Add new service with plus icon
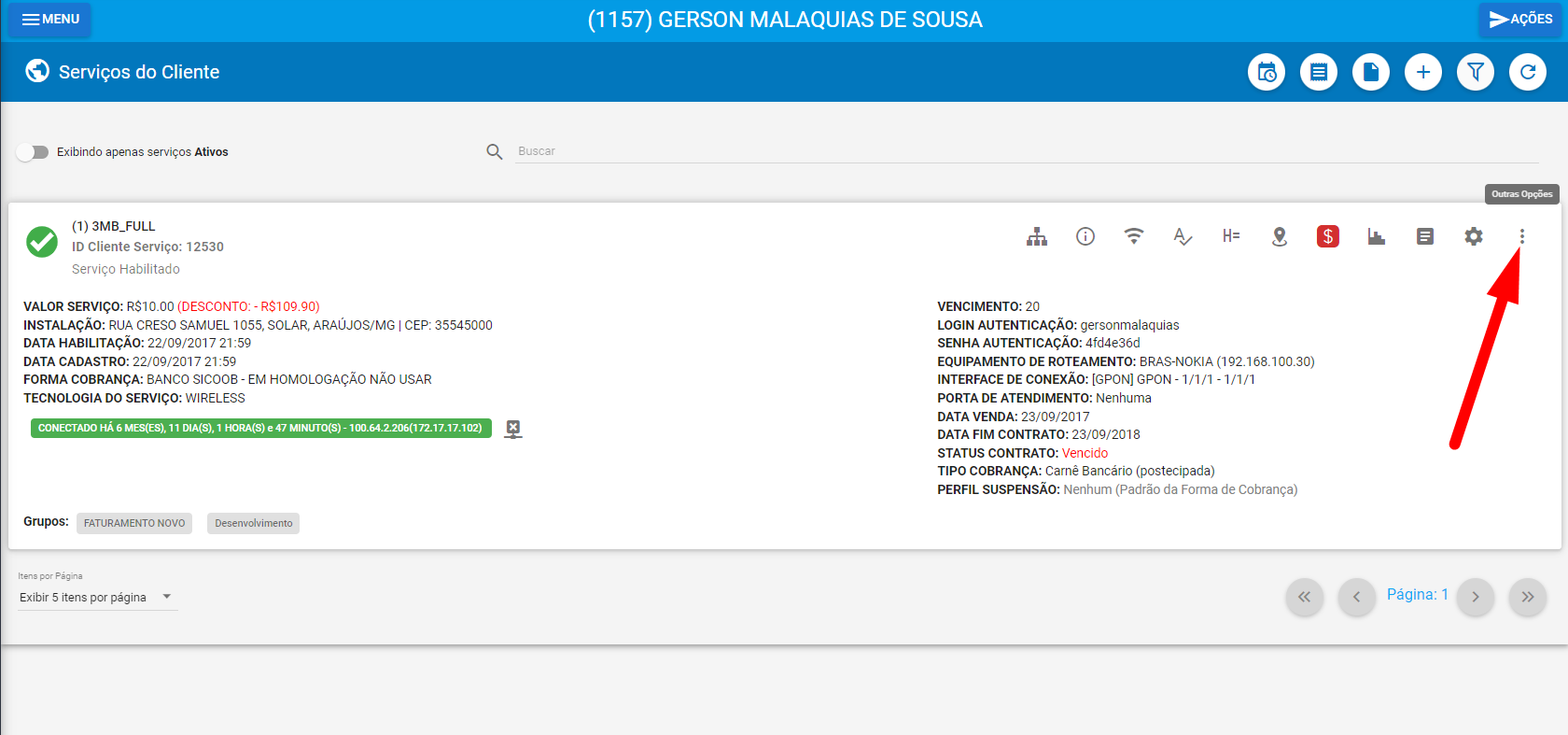The image size is (1568, 735). pos(1423,72)
